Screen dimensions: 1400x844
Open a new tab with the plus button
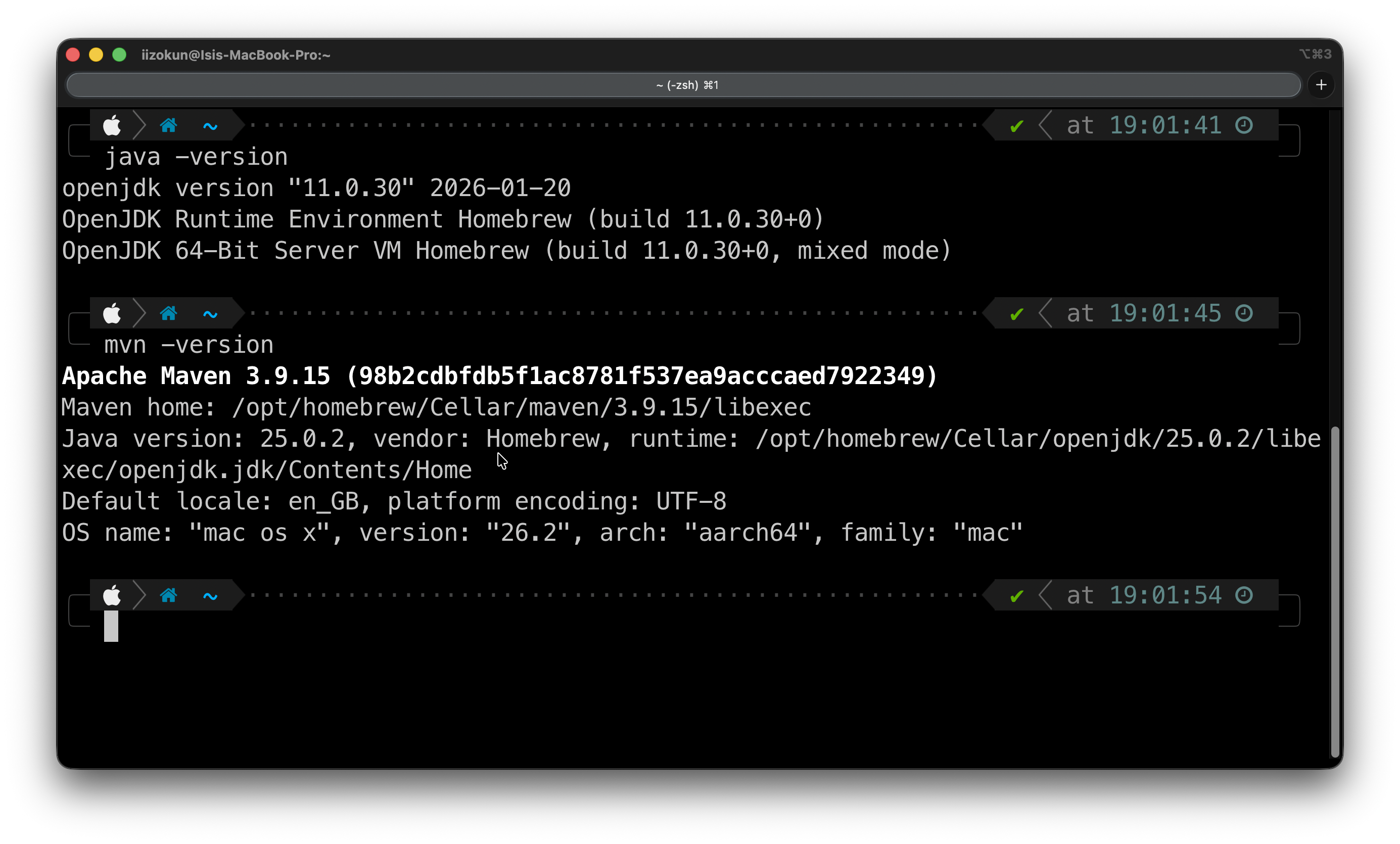pyautogui.click(x=1321, y=85)
